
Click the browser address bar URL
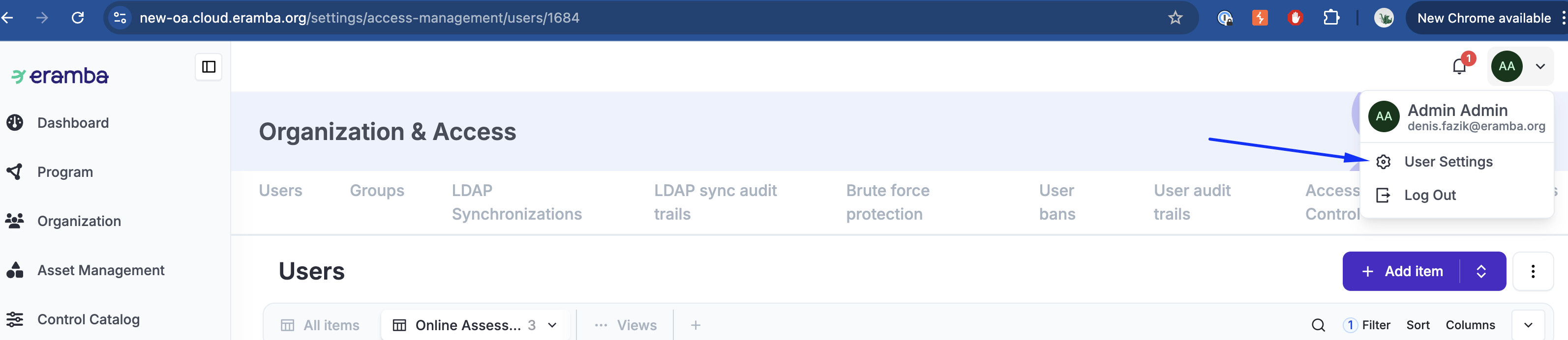[x=359, y=18]
